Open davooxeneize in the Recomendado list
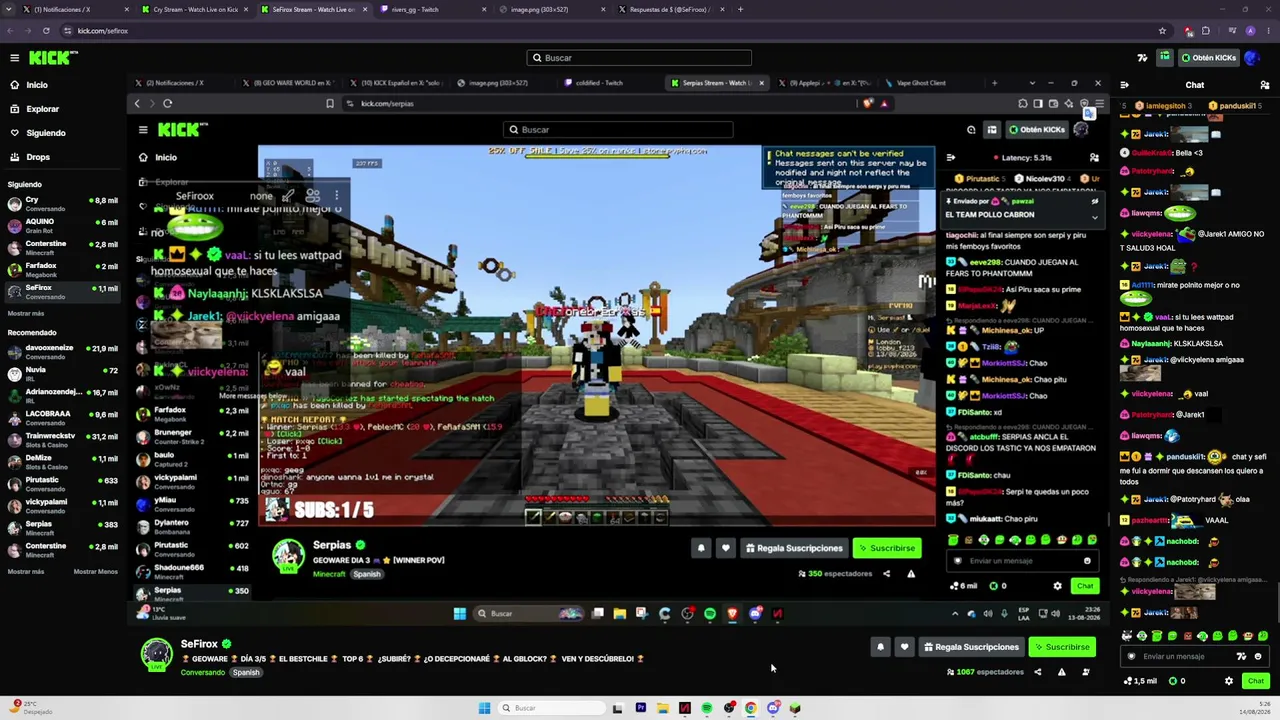This screenshot has width=1280, height=720. [x=63, y=352]
